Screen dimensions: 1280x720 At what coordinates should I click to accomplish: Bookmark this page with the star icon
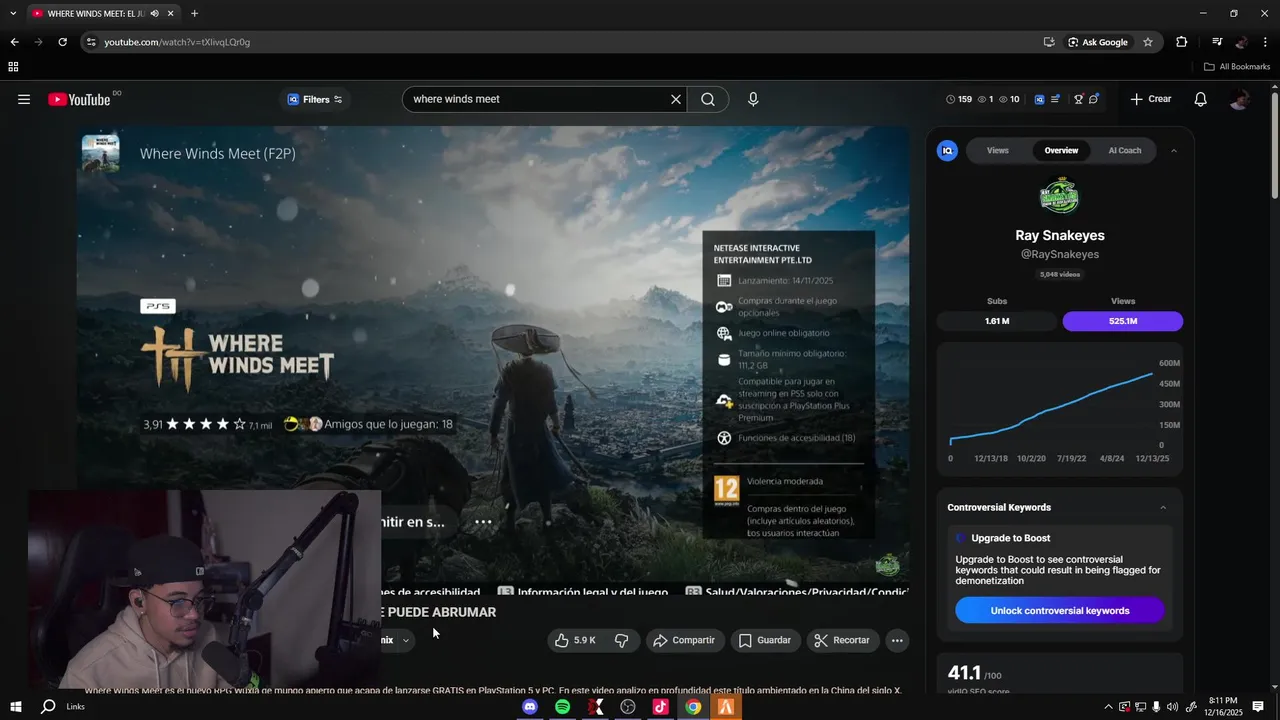pos(1148,42)
